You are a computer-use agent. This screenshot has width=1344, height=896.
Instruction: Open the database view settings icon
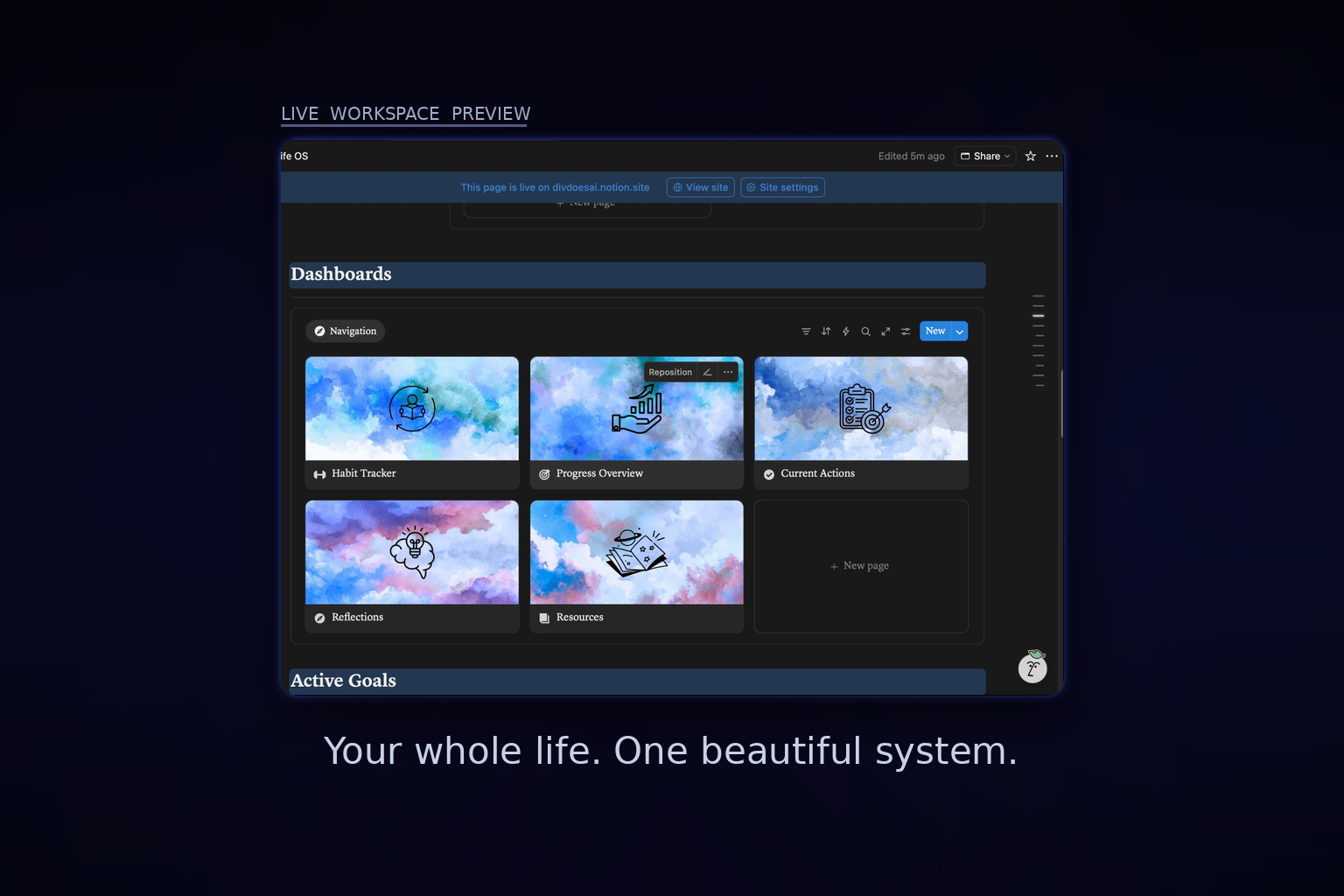[x=905, y=331]
